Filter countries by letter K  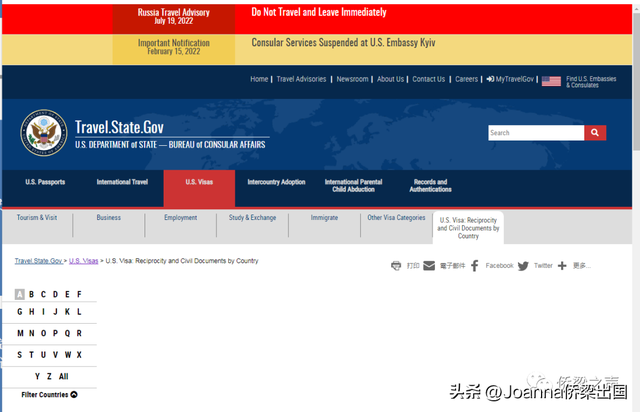pos(67,312)
